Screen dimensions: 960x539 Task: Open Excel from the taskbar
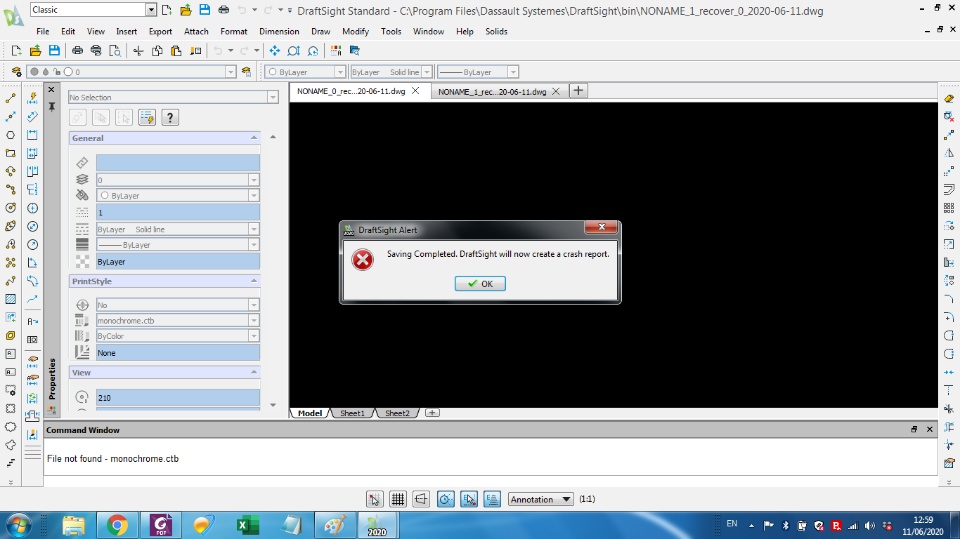point(247,526)
